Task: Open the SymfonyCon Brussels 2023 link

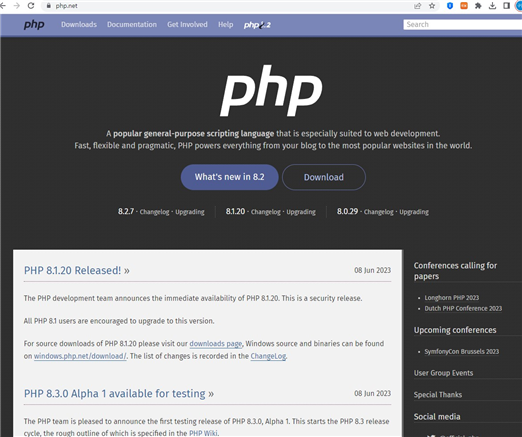Action: [x=462, y=352]
